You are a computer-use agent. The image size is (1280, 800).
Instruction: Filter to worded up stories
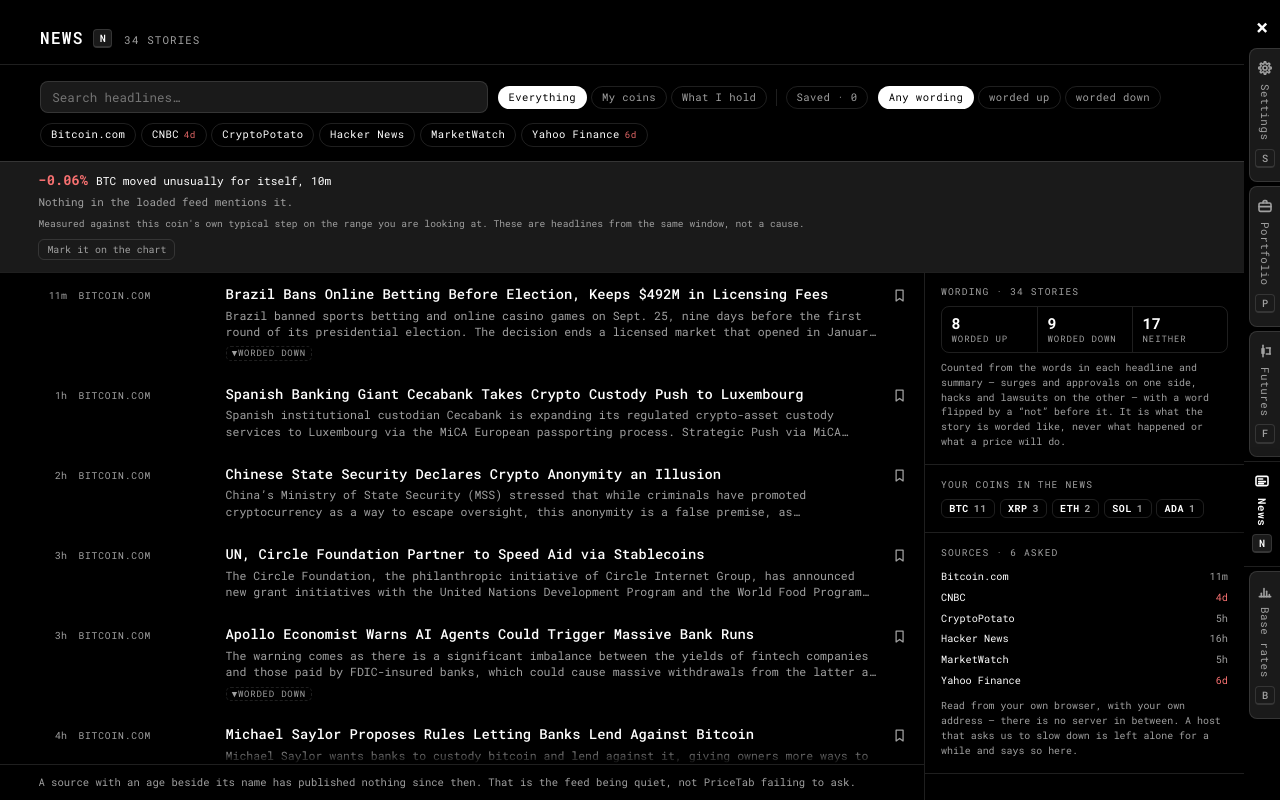[1019, 97]
